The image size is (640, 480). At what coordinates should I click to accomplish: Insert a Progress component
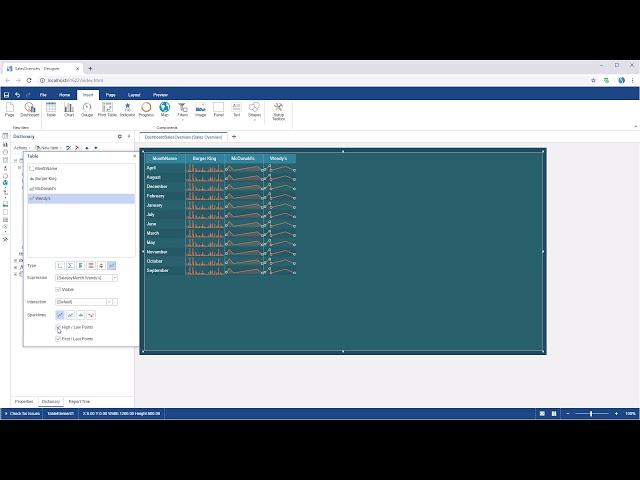(146, 110)
